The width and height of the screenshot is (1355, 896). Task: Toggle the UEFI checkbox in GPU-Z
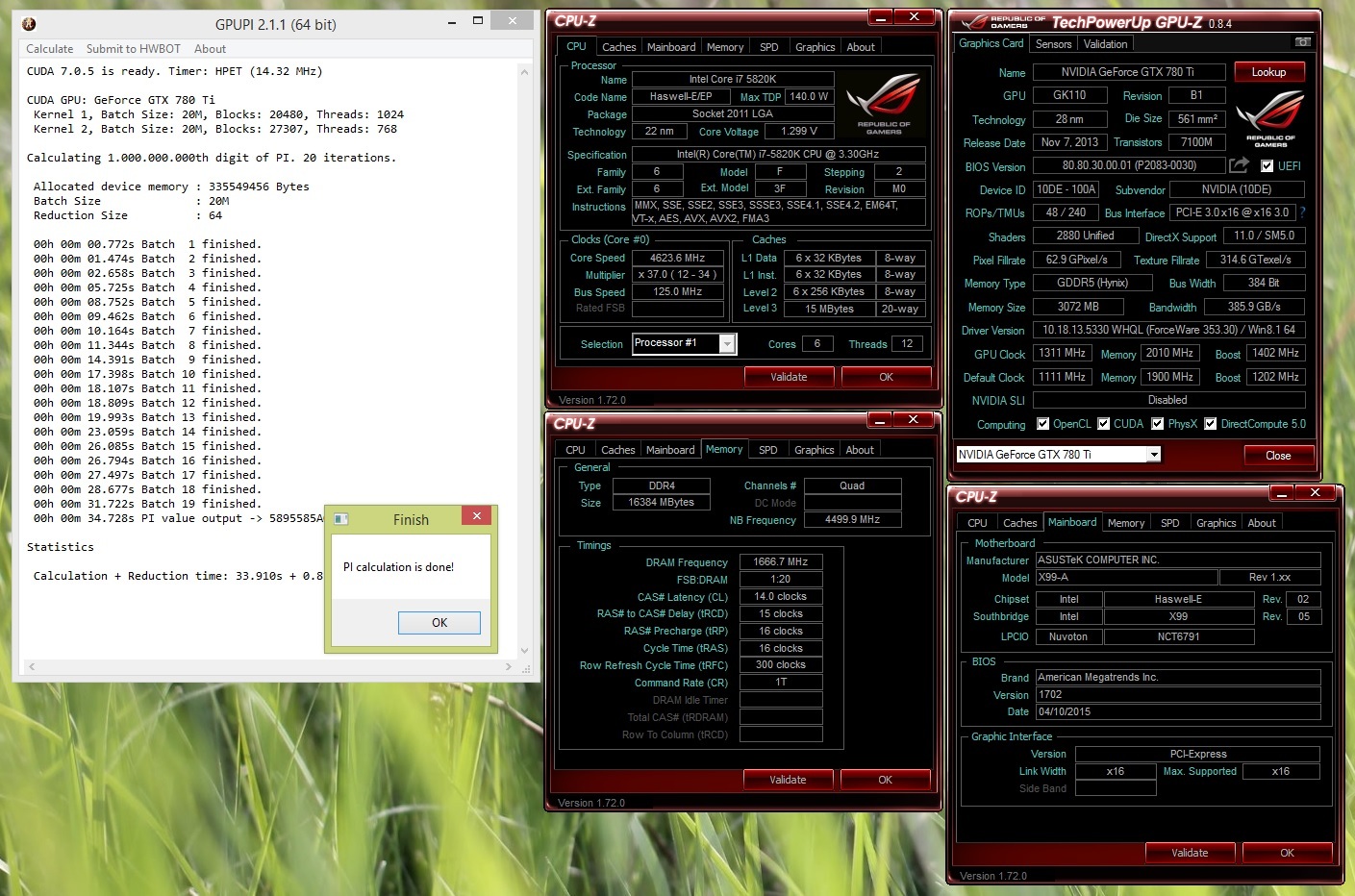tap(1267, 165)
